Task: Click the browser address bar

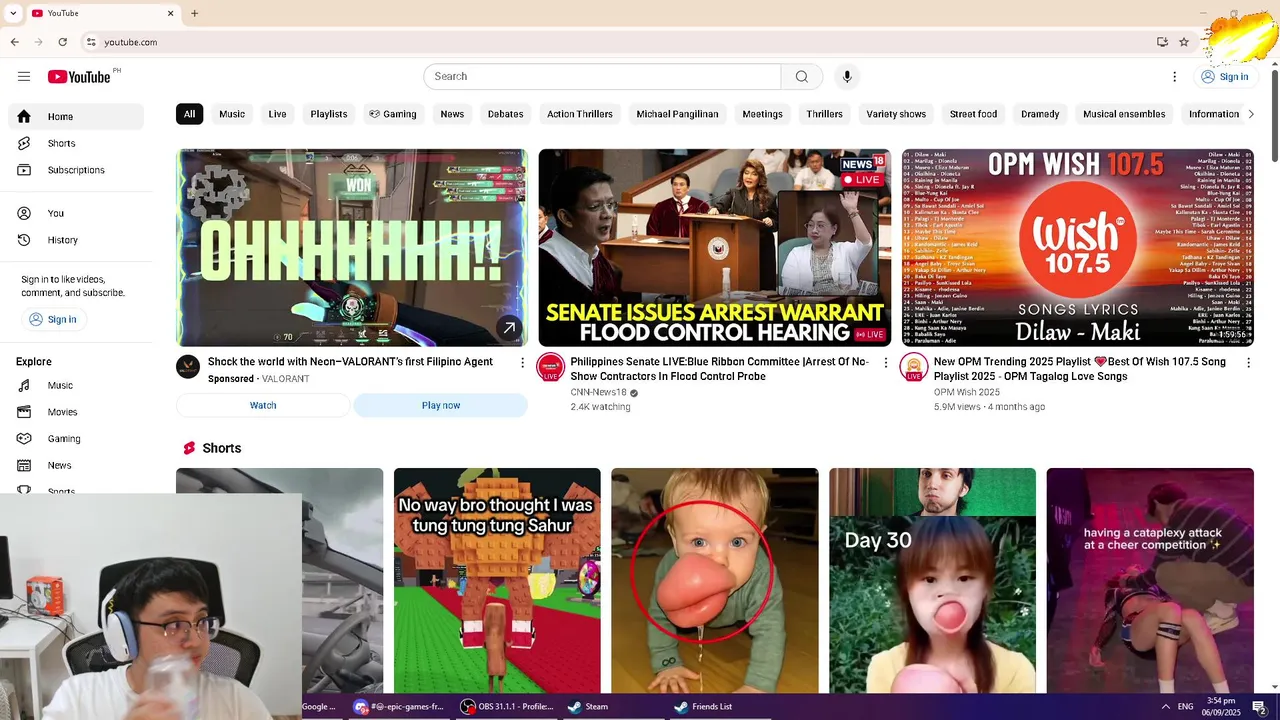Action: (x=620, y=42)
